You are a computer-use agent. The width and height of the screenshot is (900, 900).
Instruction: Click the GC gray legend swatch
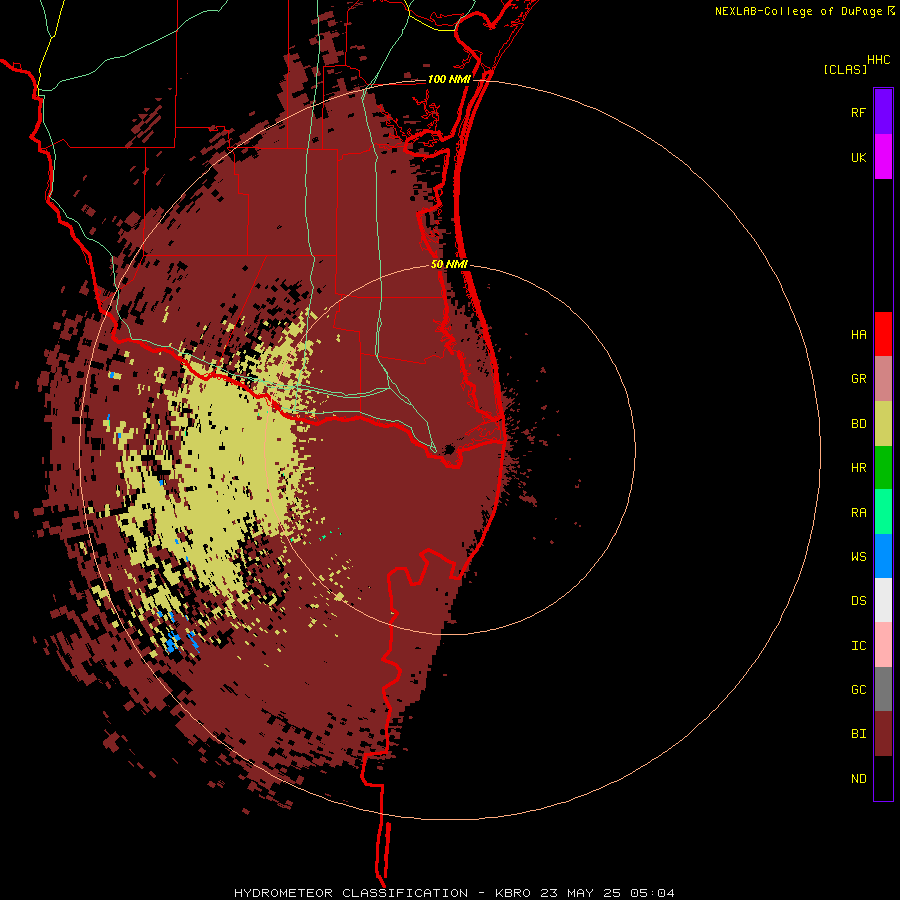(883, 689)
